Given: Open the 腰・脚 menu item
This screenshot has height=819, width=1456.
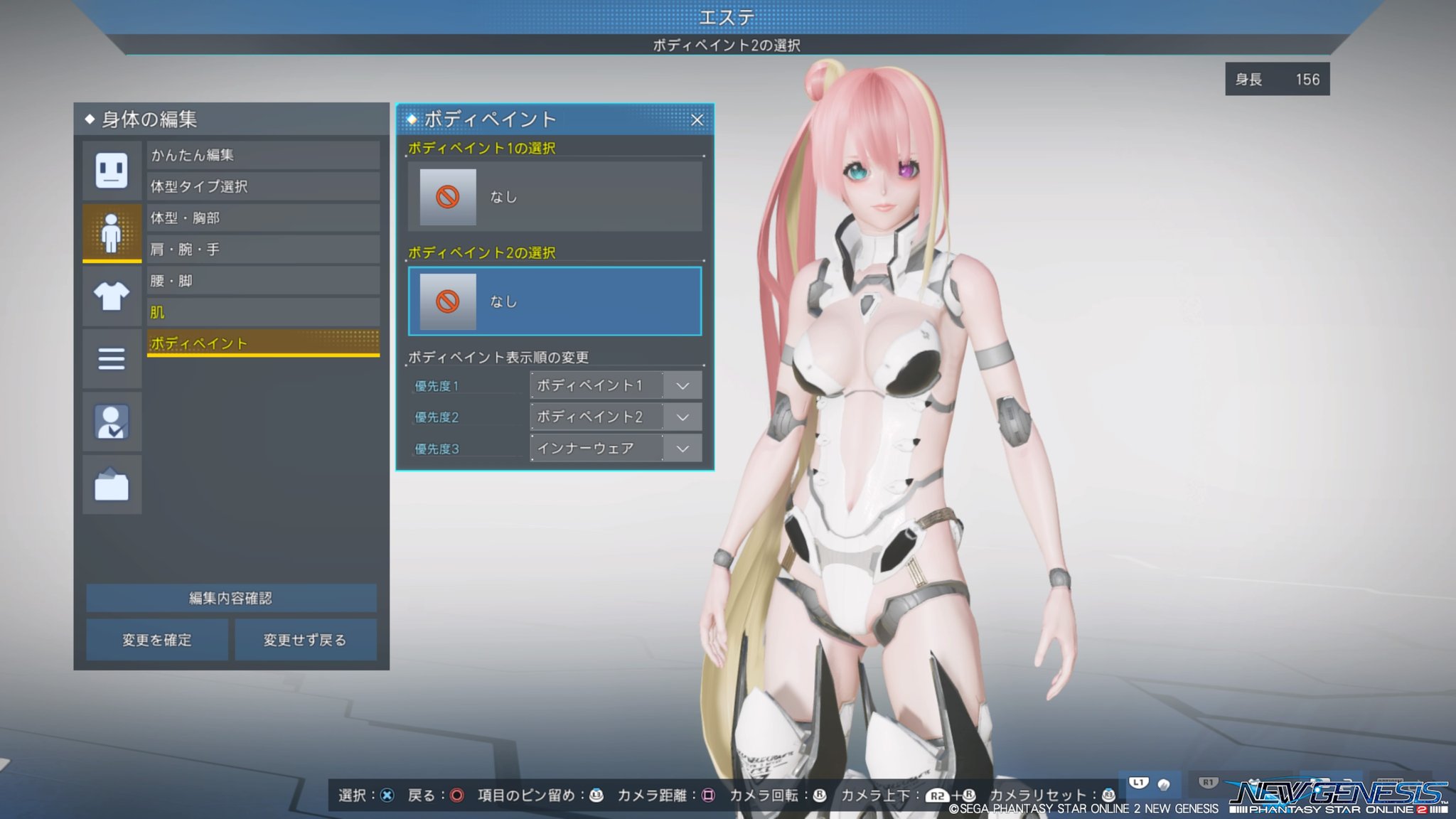Looking at the screenshot, I should tap(263, 281).
